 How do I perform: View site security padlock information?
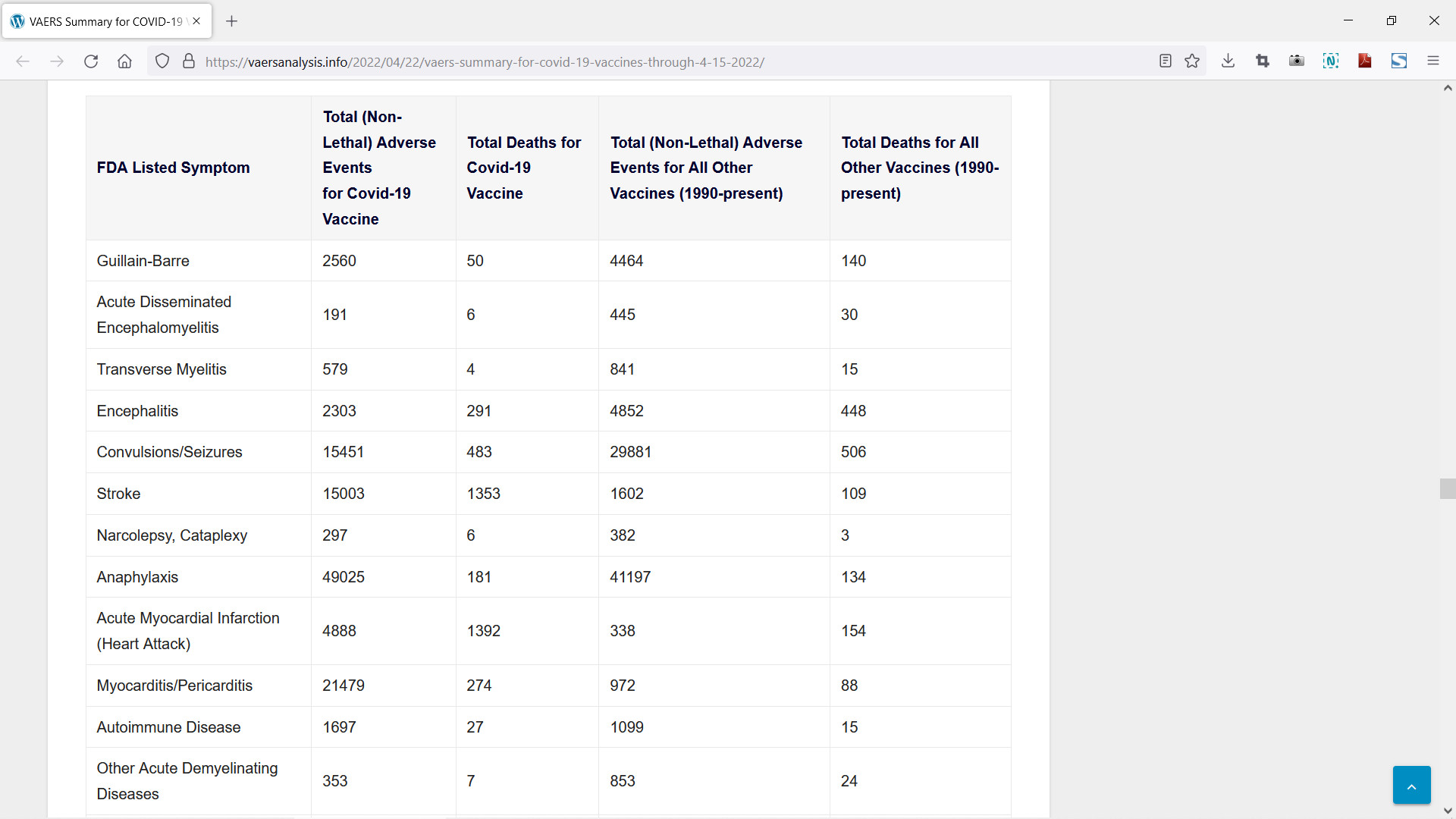click(x=189, y=61)
